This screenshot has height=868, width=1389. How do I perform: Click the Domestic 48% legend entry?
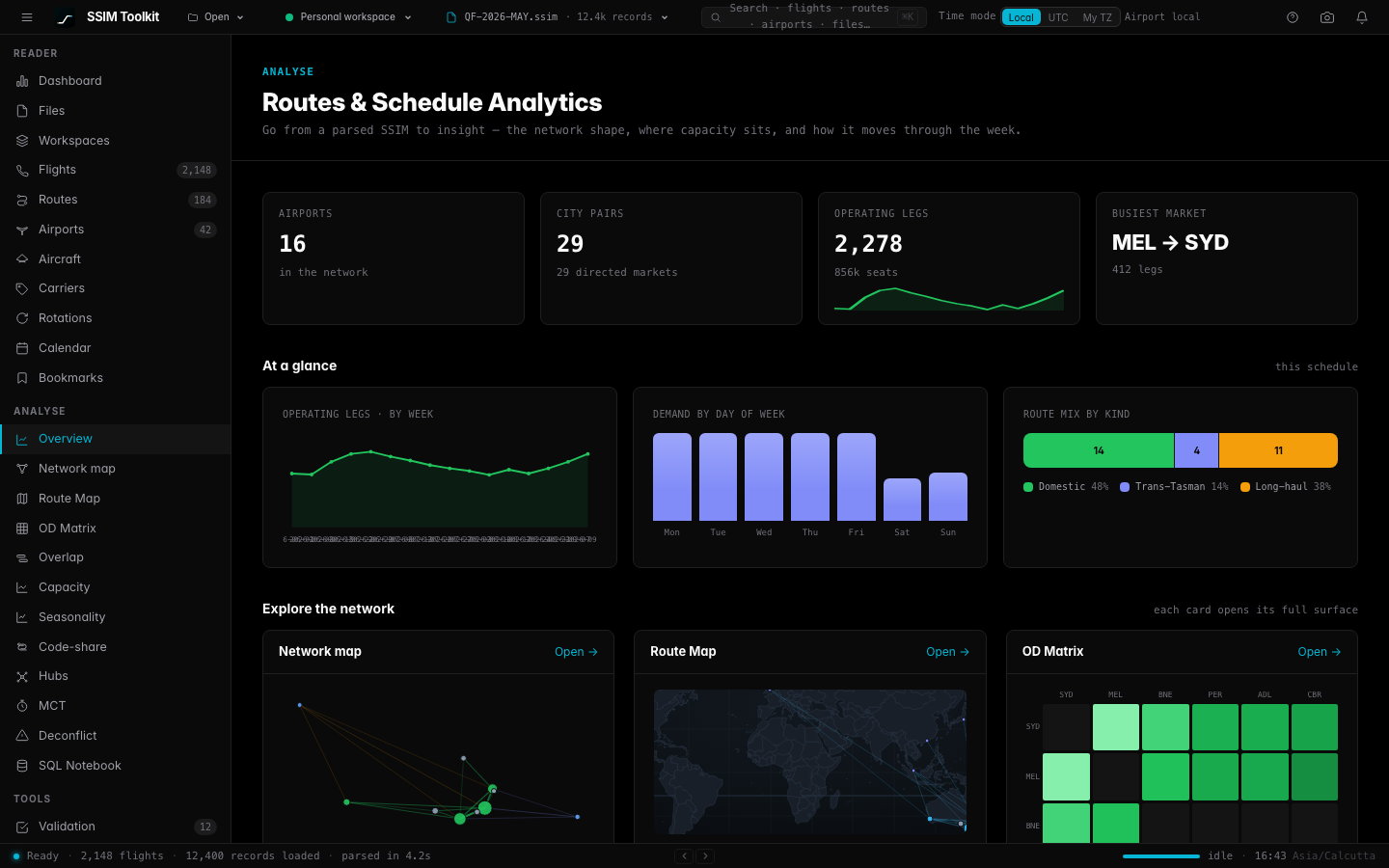[x=1066, y=487]
